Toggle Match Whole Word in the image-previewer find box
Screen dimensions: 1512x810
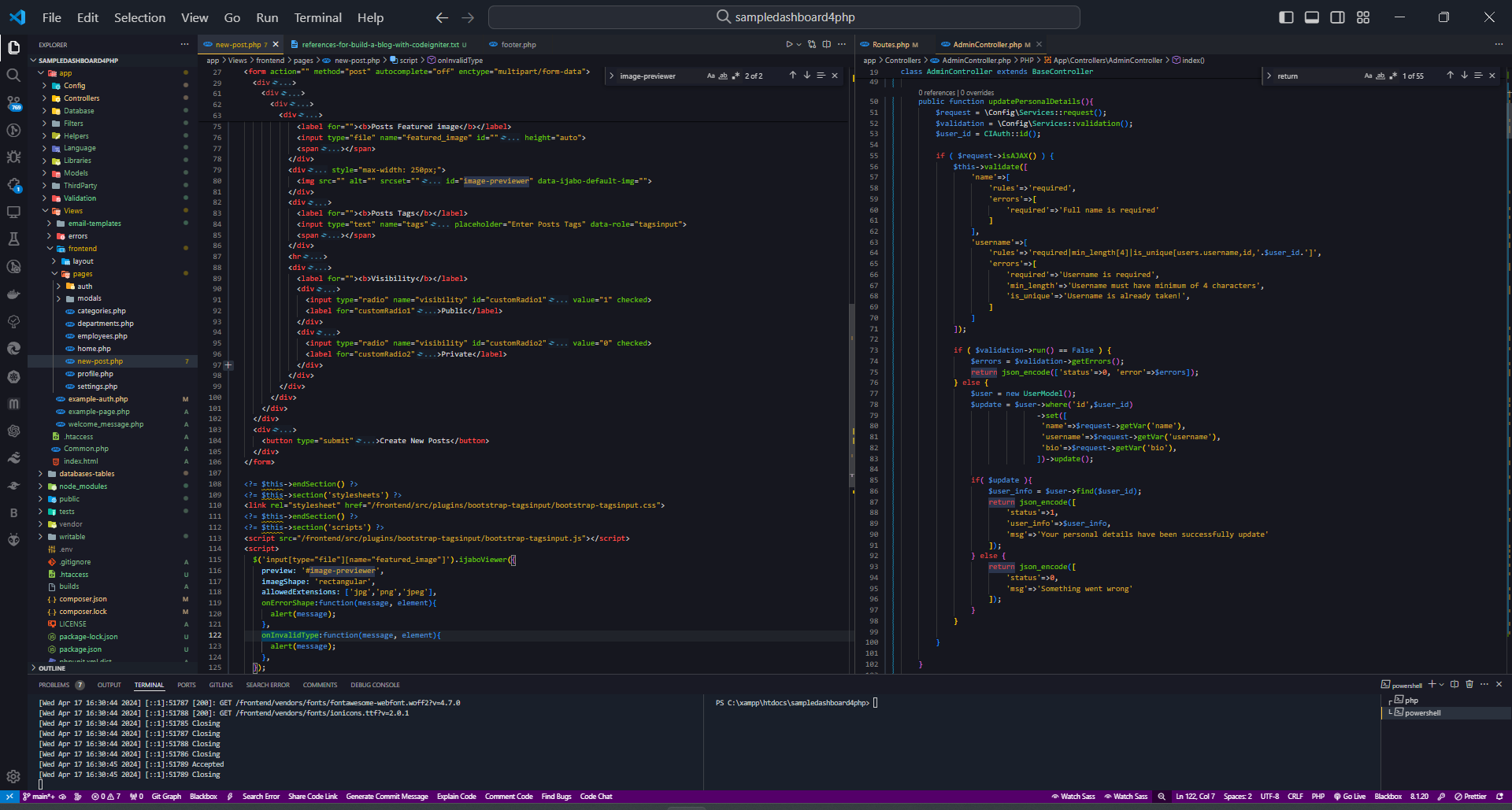(723, 76)
